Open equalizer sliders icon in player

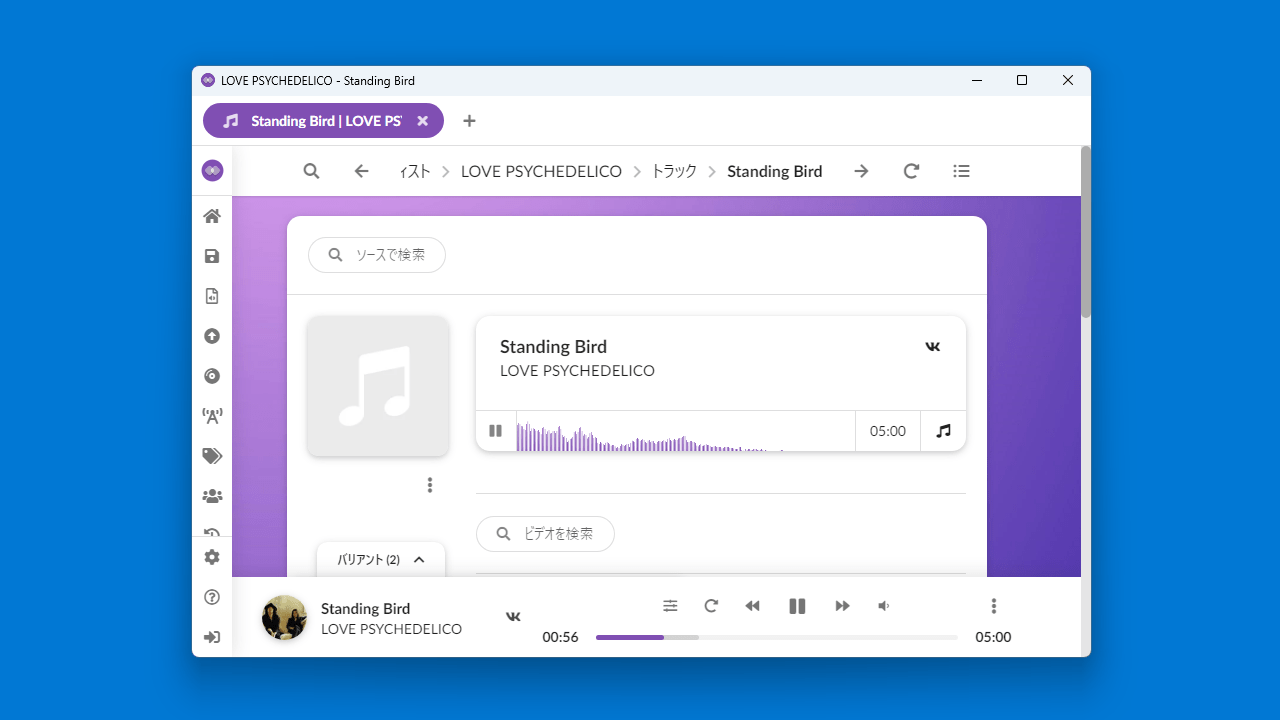coord(670,606)
